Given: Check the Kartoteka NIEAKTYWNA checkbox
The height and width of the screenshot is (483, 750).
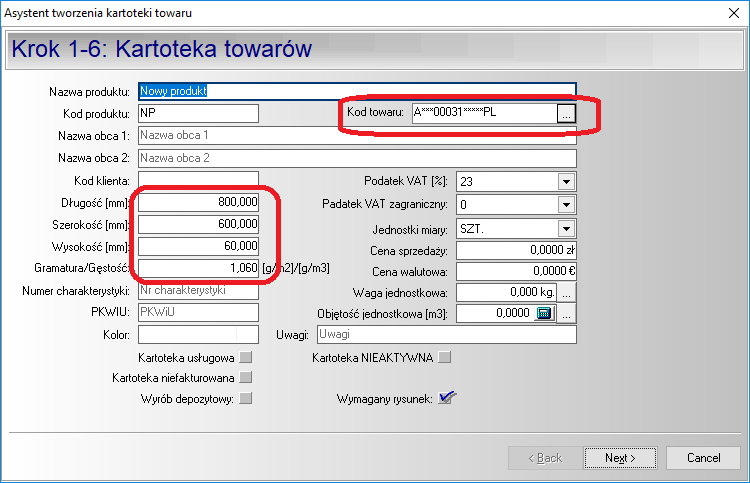Looking at the screenshot, I should pyautogui.click(x=445, y=357).
